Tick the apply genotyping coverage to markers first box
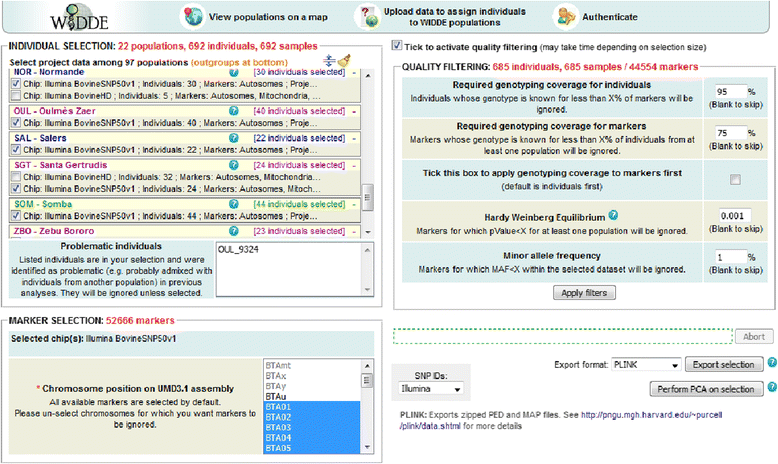This screenshot has width=778, height=464. pos(735,179)
